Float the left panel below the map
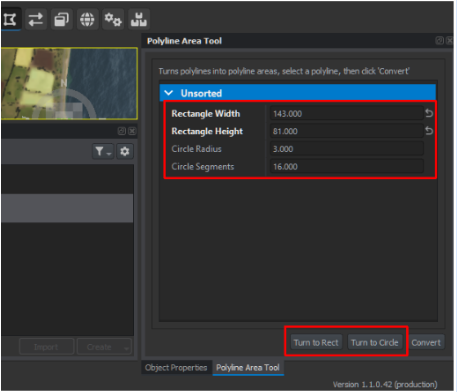457x392 pixels. click(x=122, y=131)
